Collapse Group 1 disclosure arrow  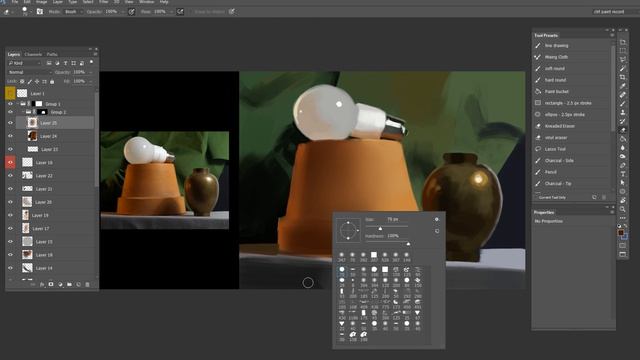coord(18,104)
